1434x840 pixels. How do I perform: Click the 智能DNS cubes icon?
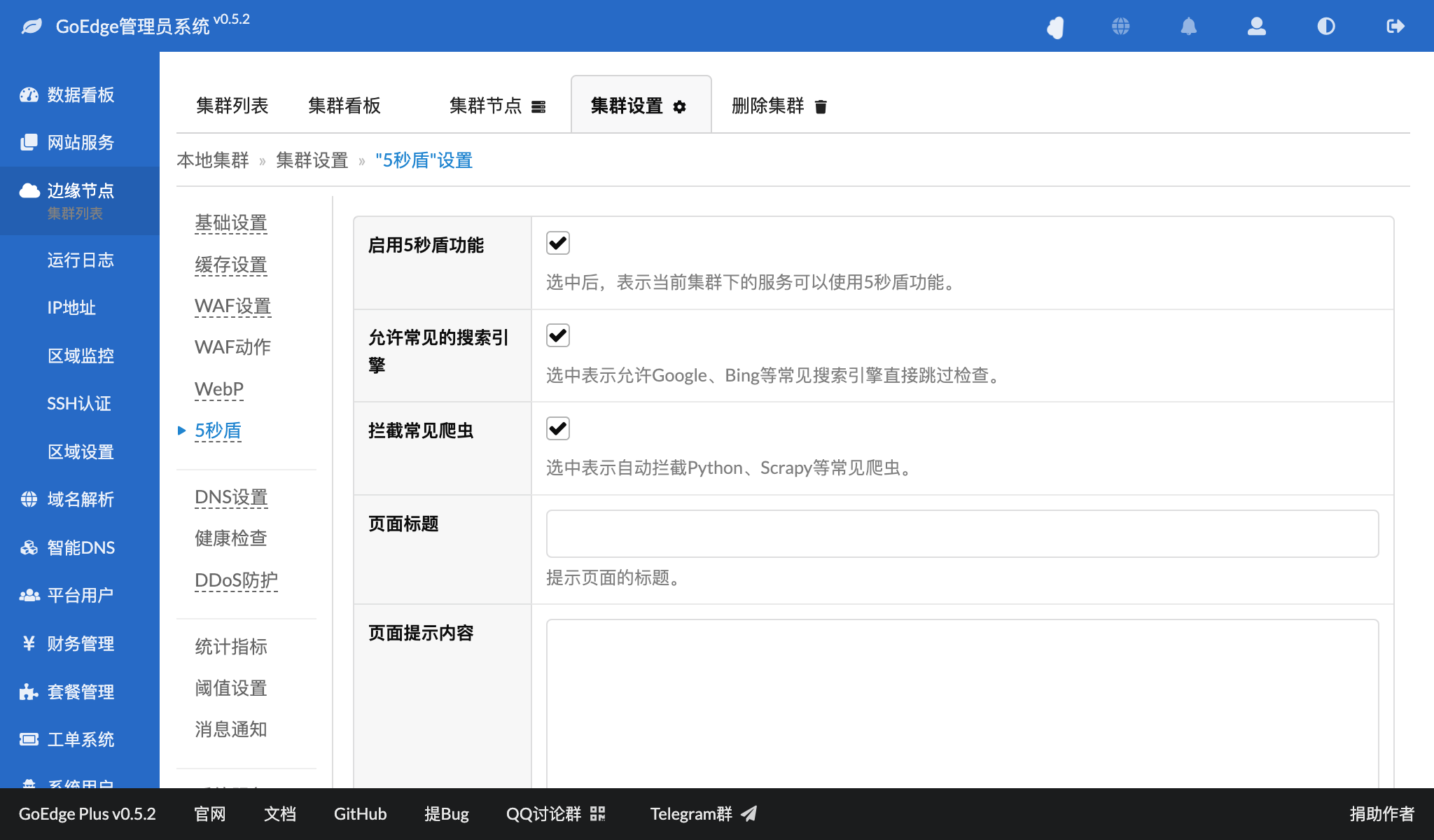pyautogui.click(x=29, y=547)
